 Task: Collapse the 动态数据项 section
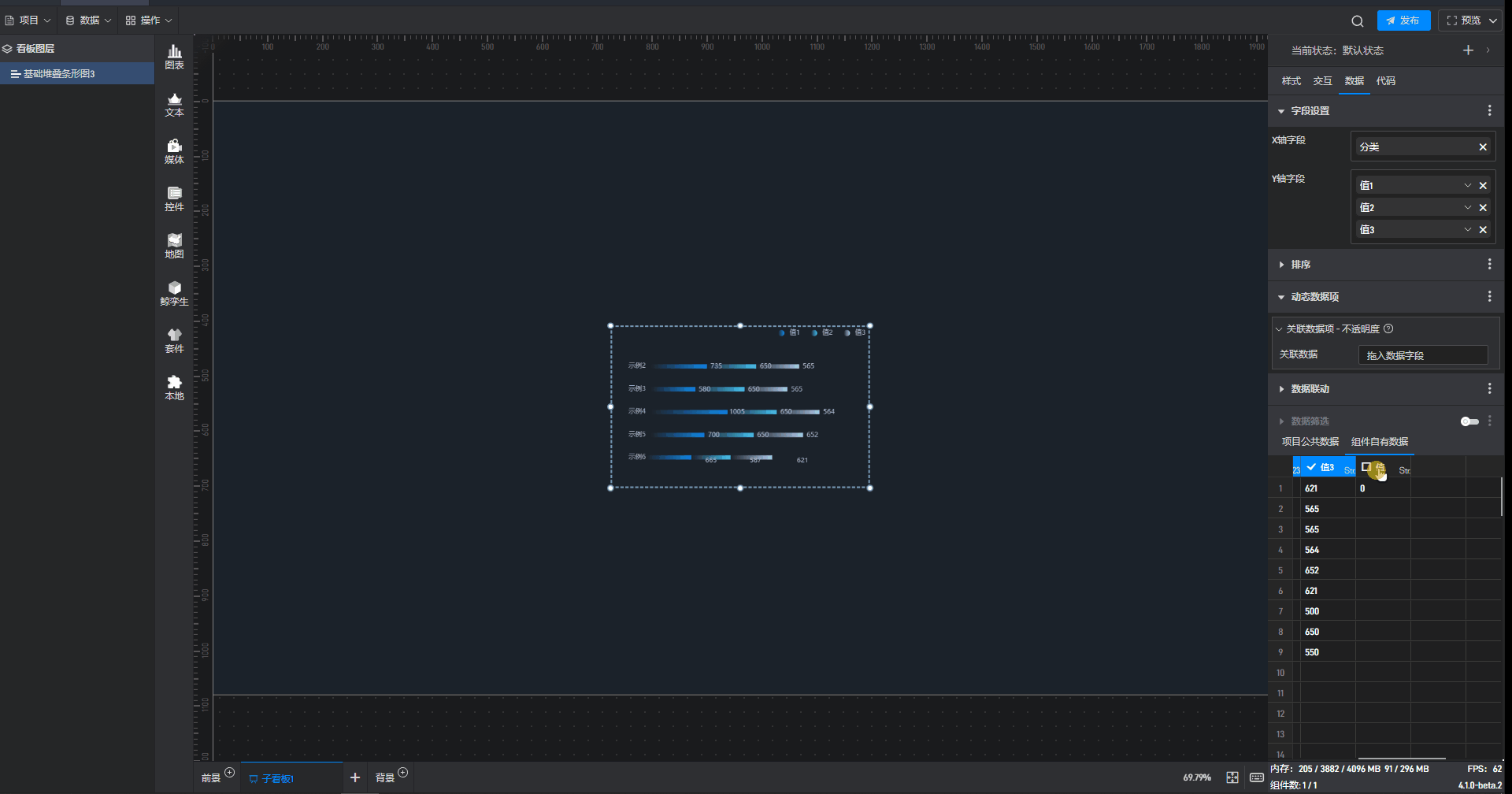(1281, 297)
